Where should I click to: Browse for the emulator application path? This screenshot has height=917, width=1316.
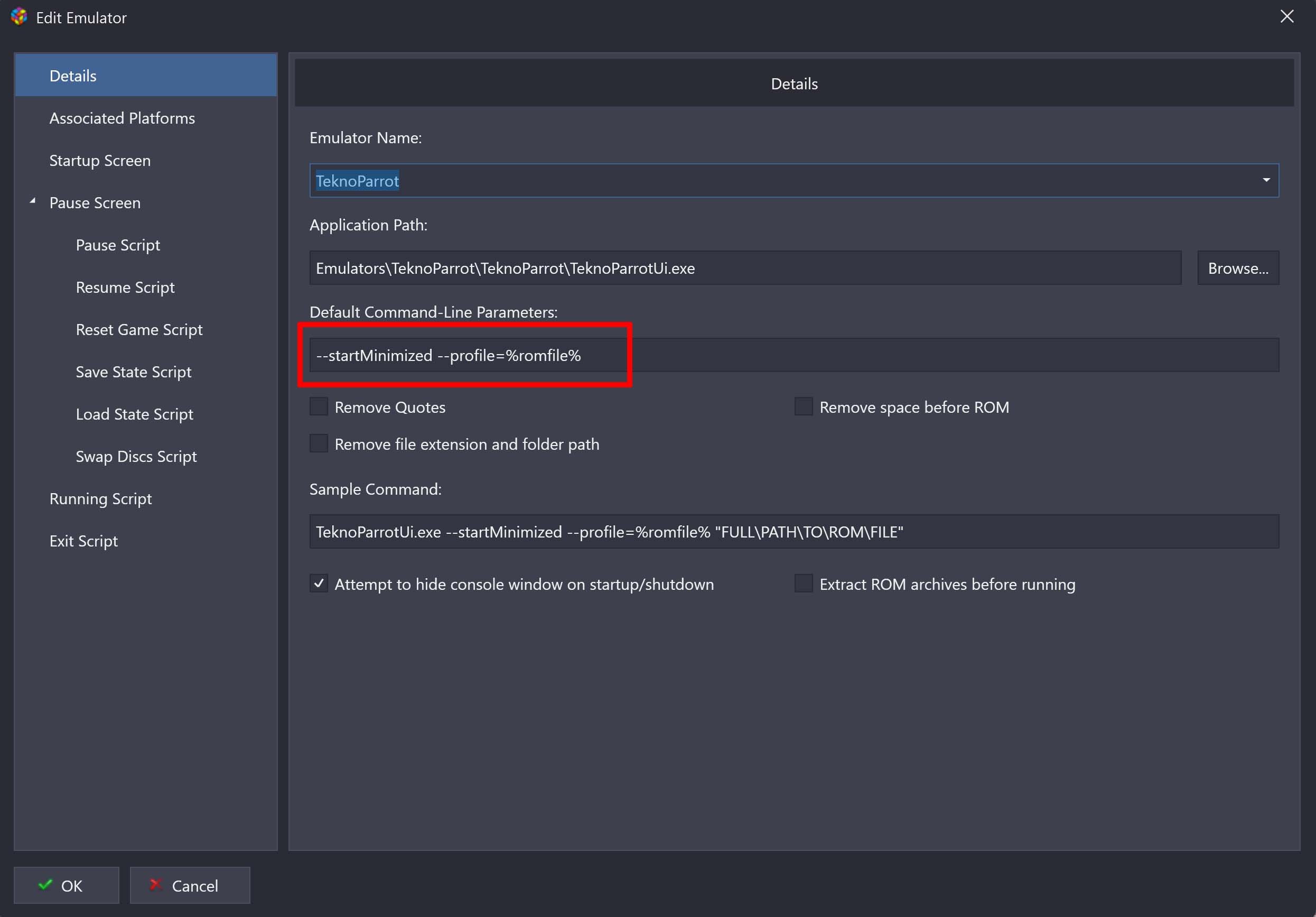point(1238,268)
